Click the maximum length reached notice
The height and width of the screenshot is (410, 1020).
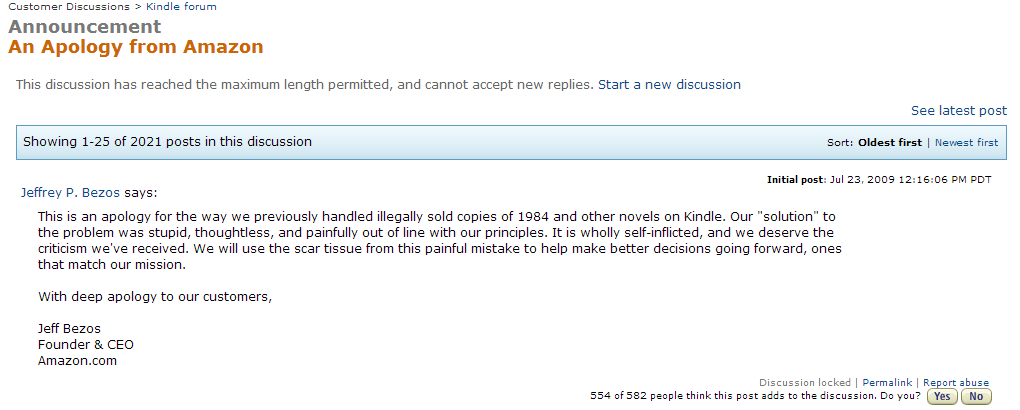304,85
